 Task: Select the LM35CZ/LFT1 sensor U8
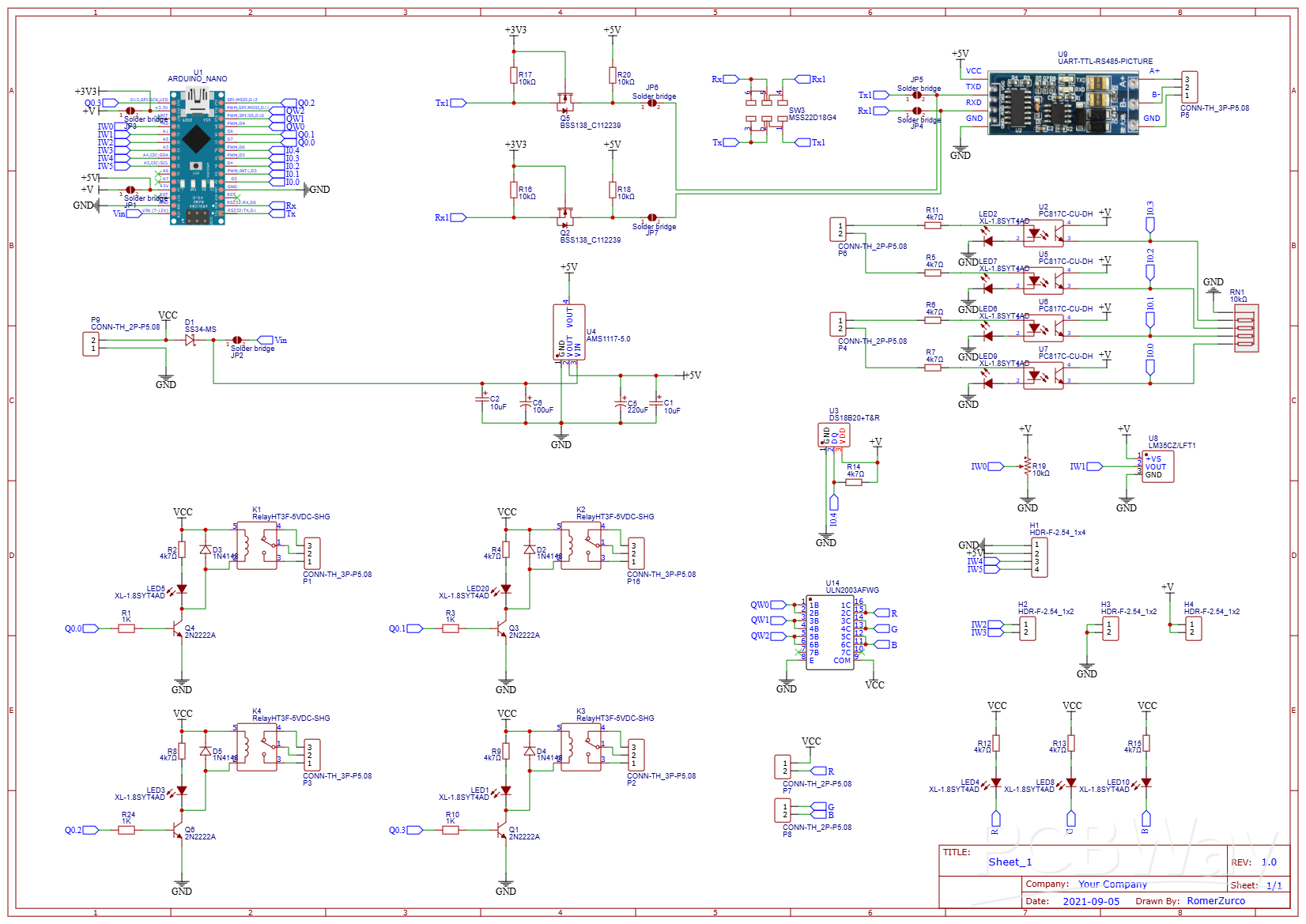coord(1159,467)
